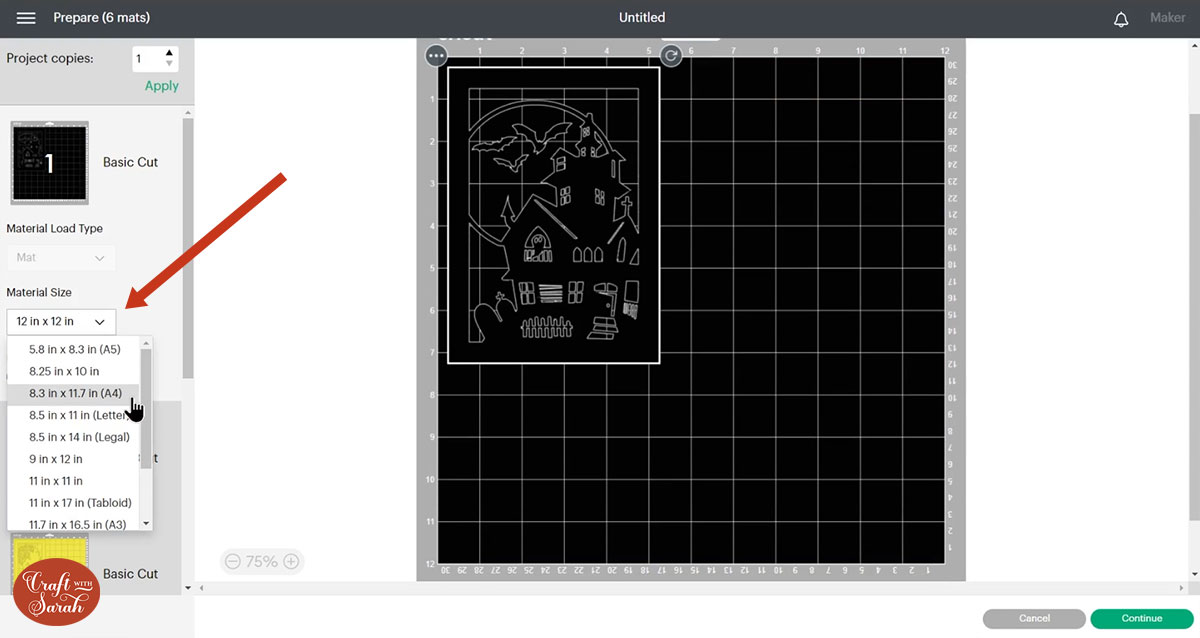Viewport: 1200px width, 638px height.
Task: Click the horizontal scrollbar left arrow
Action: pyautogui.click(x=202, y=587)
